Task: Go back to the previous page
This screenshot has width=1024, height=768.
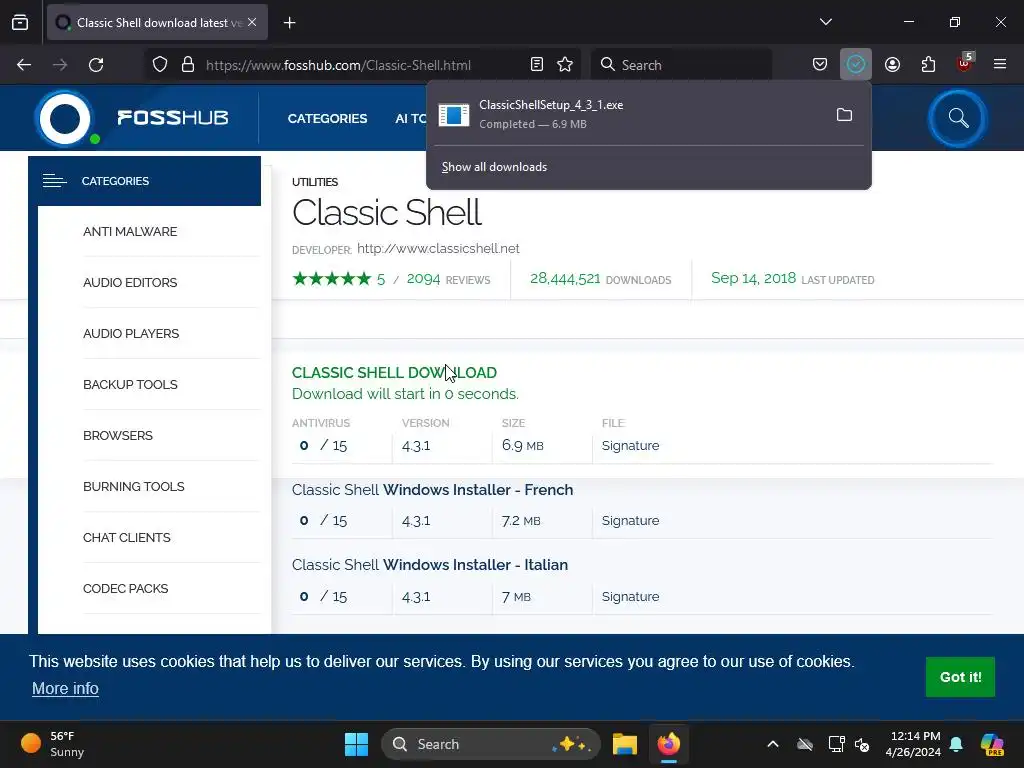Action: tap(24, 65)
